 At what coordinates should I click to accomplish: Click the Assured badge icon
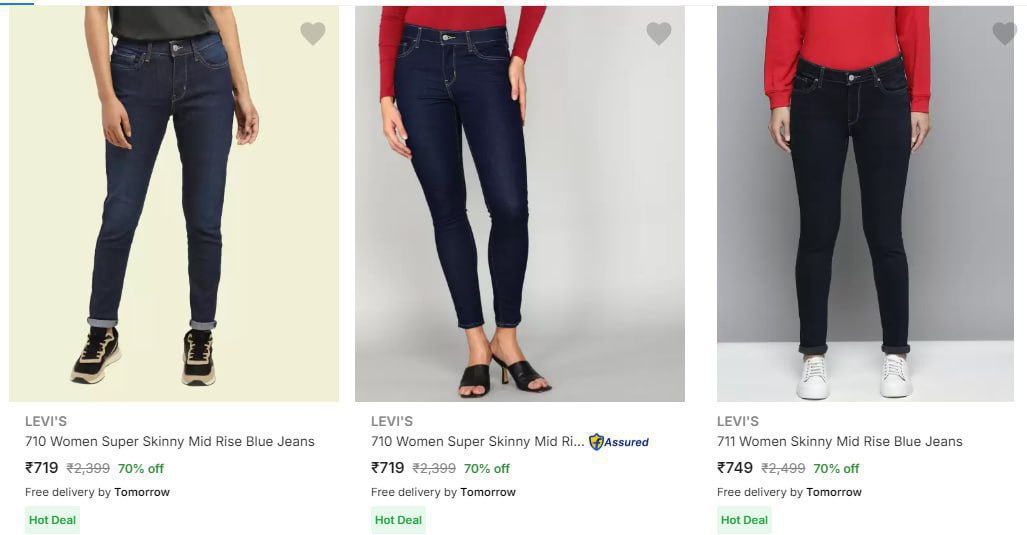597,442
